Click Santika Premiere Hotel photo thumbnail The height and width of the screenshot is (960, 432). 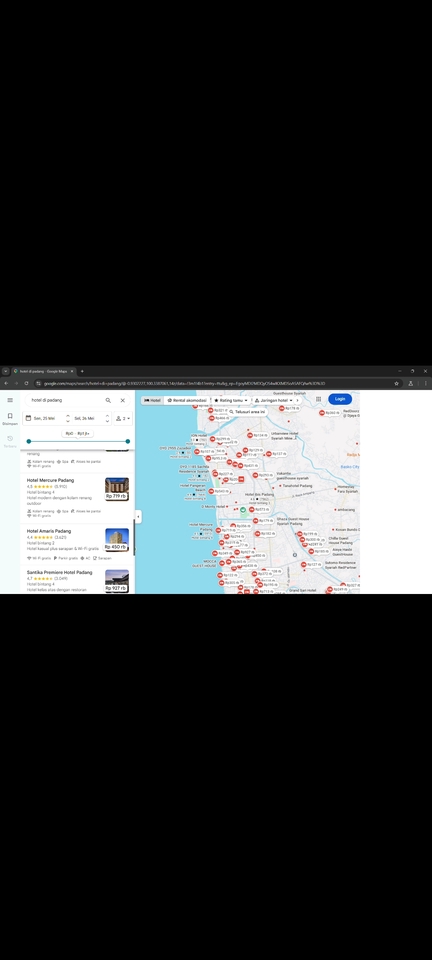[117, 580]
